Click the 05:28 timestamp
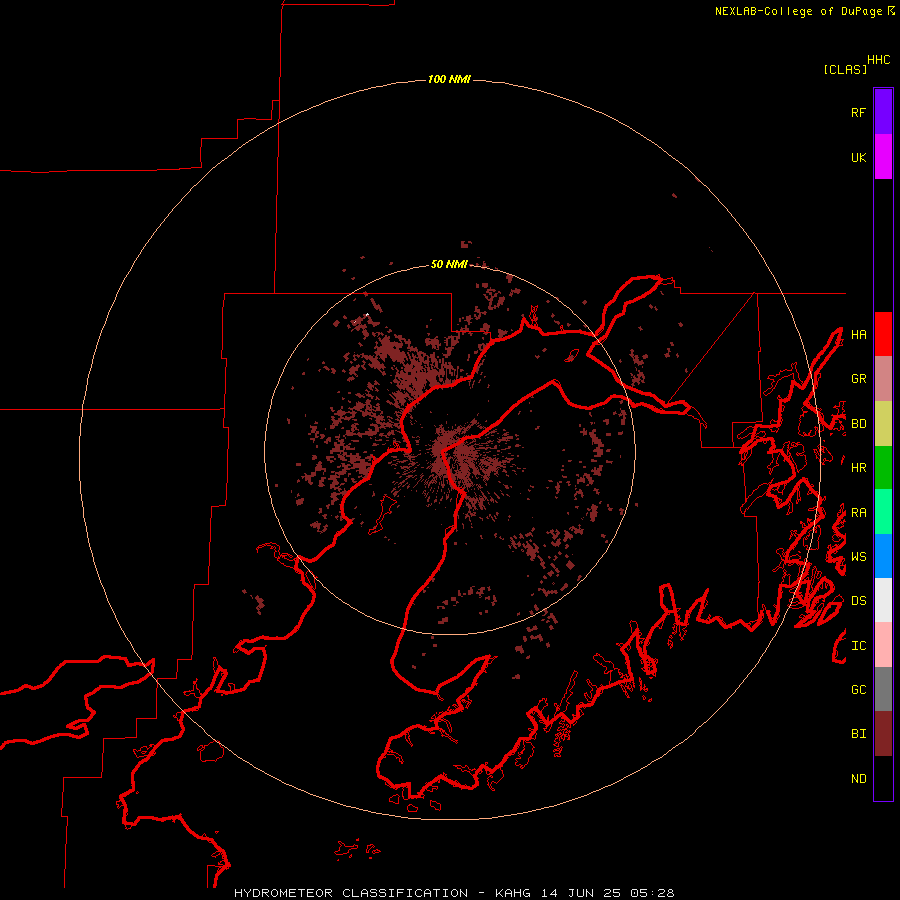Viewport: 900px width, 900px height. coord(651,893)
